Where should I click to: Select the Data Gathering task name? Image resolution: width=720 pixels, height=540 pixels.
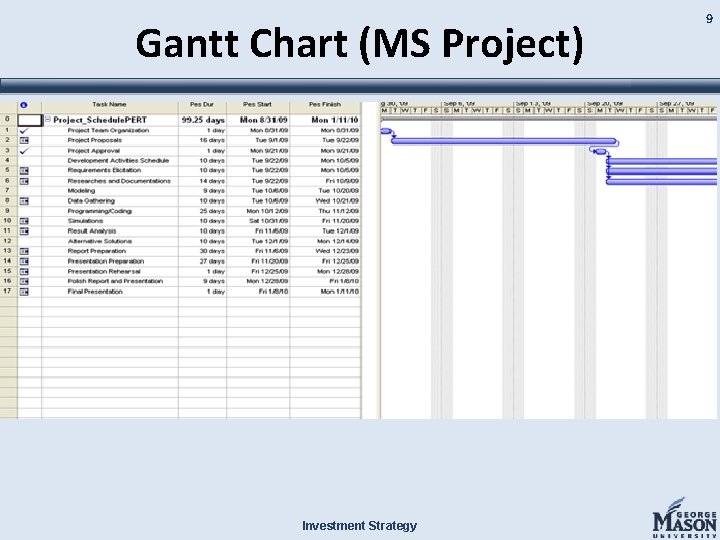(91, 201)
